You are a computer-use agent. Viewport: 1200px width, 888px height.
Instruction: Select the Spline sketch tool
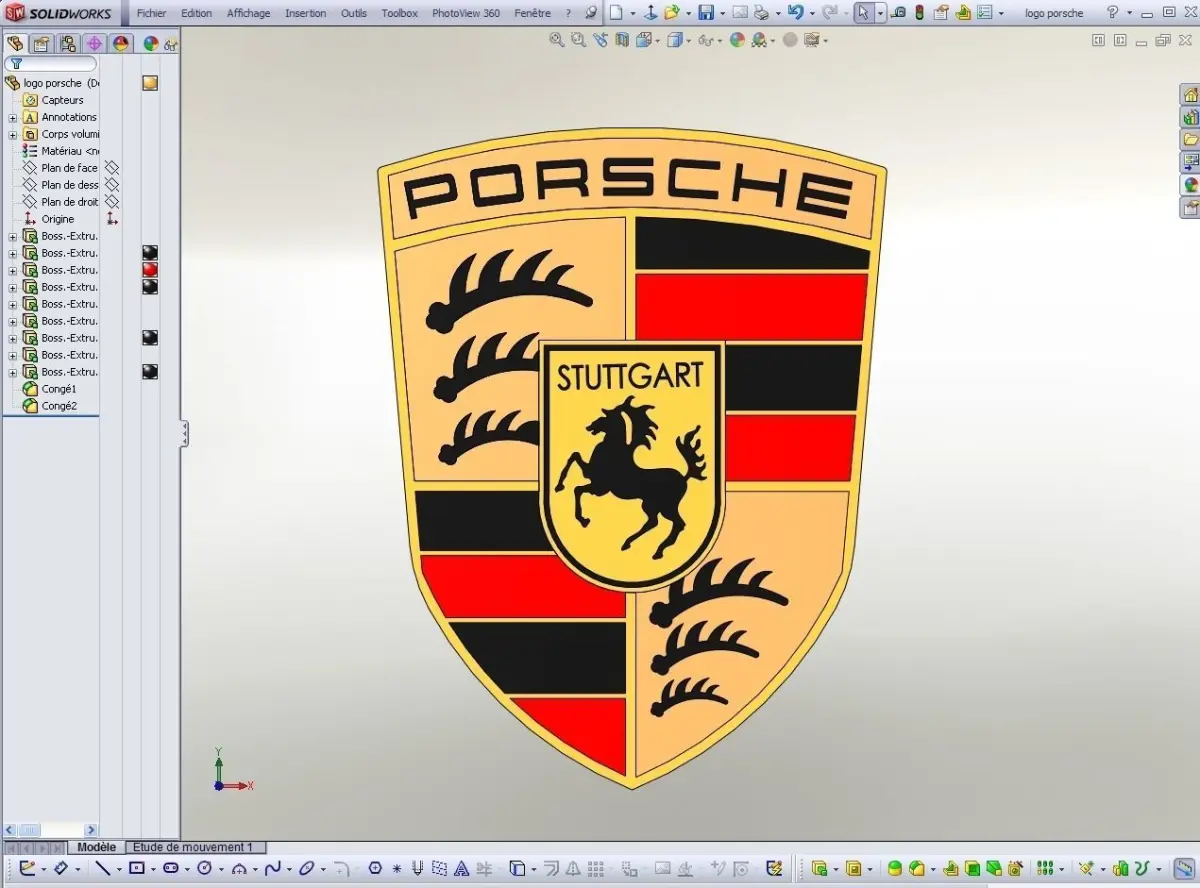tap(272, 868)
